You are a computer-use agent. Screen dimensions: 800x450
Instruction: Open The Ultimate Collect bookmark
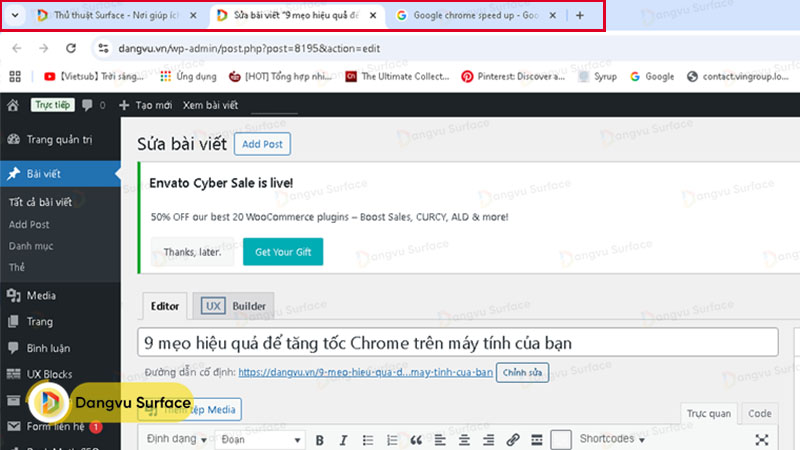tap(397, 77)
